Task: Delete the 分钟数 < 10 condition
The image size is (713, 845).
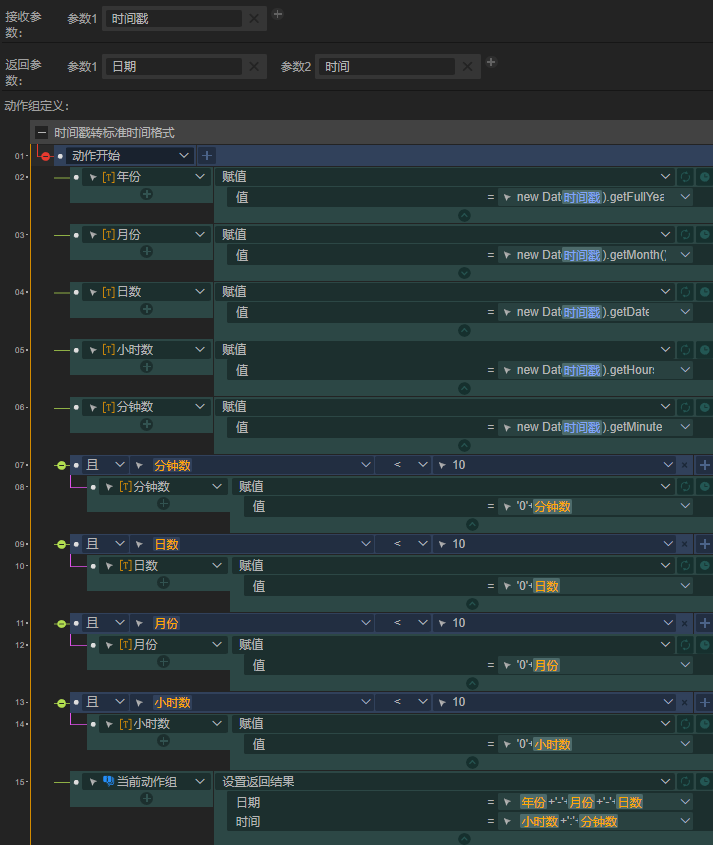Action: (684, 465)
